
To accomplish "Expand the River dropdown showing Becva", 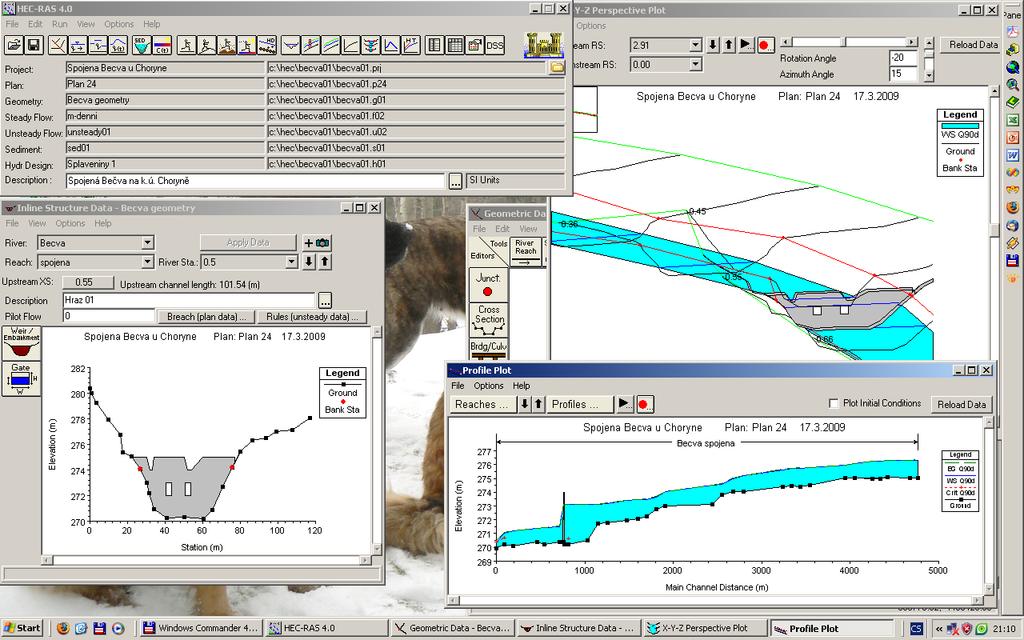I will click(148, 243).
